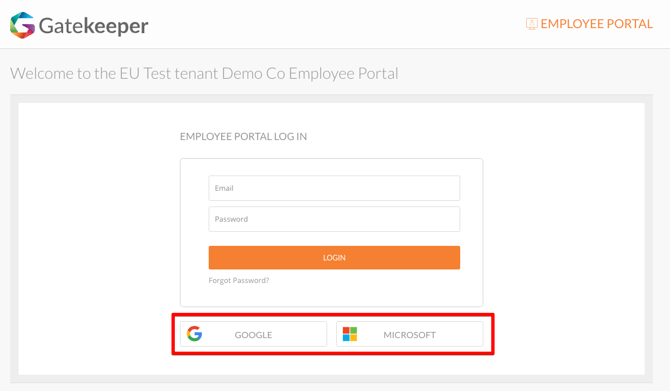Click the Password placeholder text
This screenshot has height=391, width=670.
pyautogui.click(x=231, y=219)
